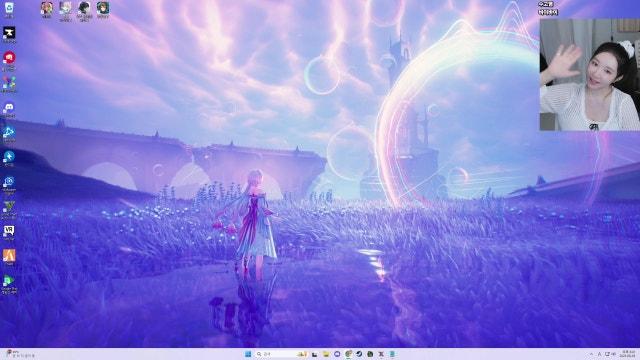Open the CapCut desktop shortcut
This screenshot has width=640, height=360.
pos(9,34)
